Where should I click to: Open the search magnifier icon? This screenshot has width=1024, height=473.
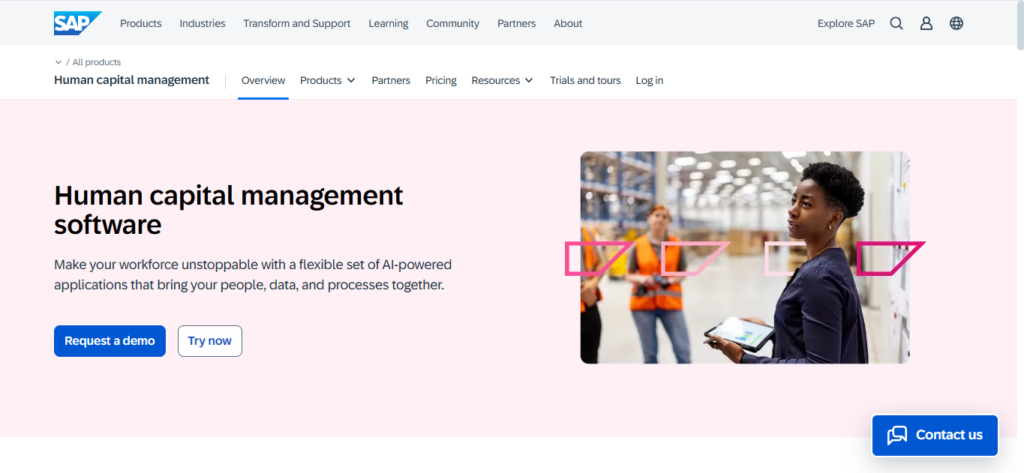pyautogui.click(x=896, y=23)
